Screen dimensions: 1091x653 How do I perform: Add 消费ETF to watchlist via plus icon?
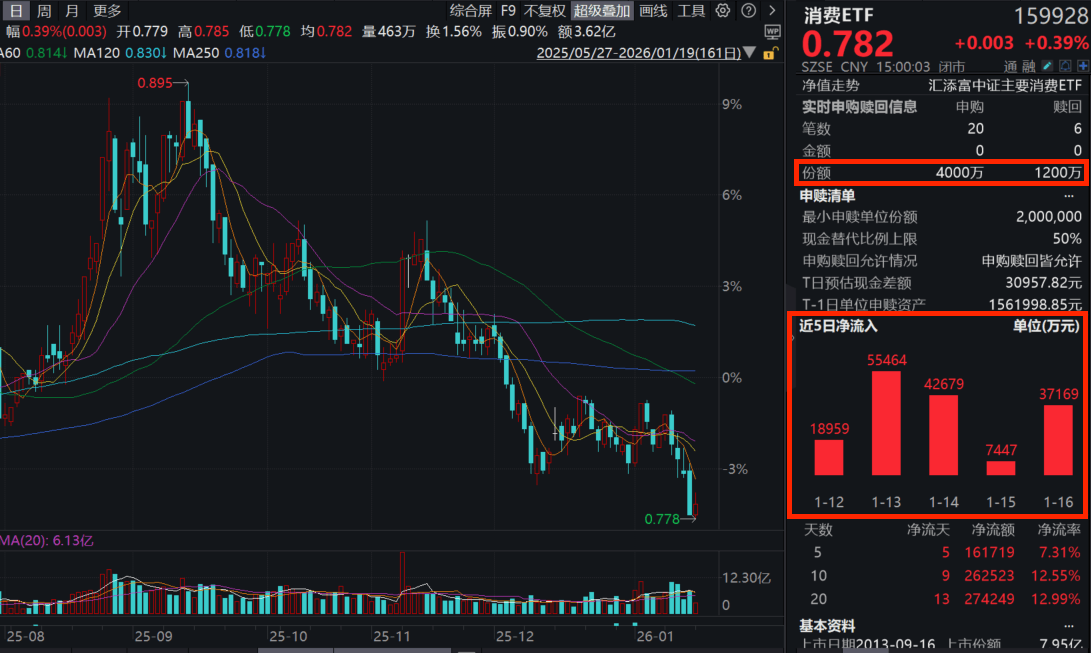tap(1083, 65)
